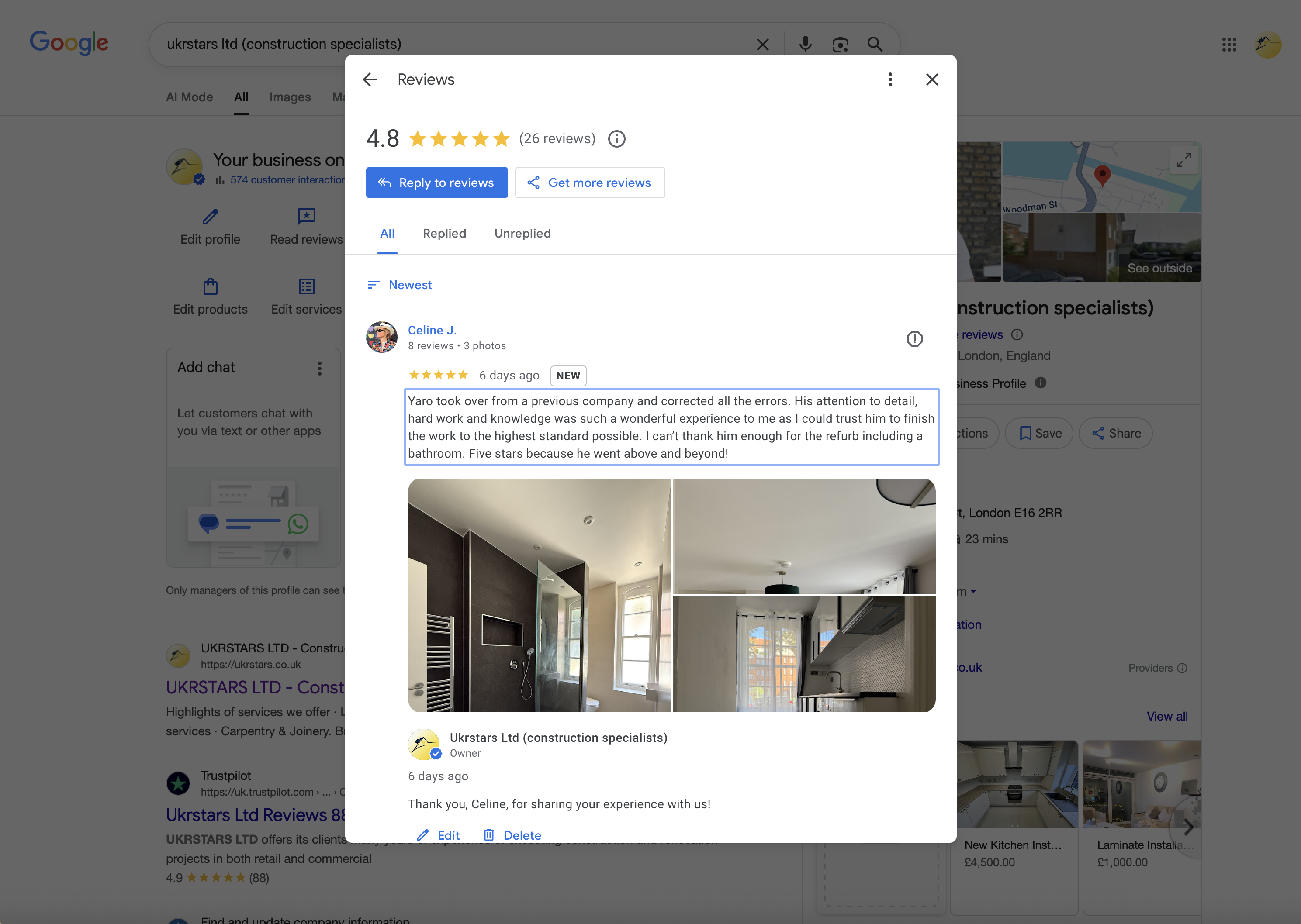The image size is (1301, 924).
Task: Open the three-dot menu in Reviews header
Action: coord(890,79)
